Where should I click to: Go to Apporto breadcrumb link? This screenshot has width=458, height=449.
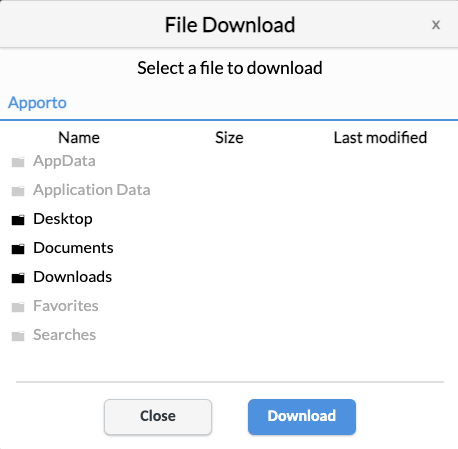click(x=37, y=103)
